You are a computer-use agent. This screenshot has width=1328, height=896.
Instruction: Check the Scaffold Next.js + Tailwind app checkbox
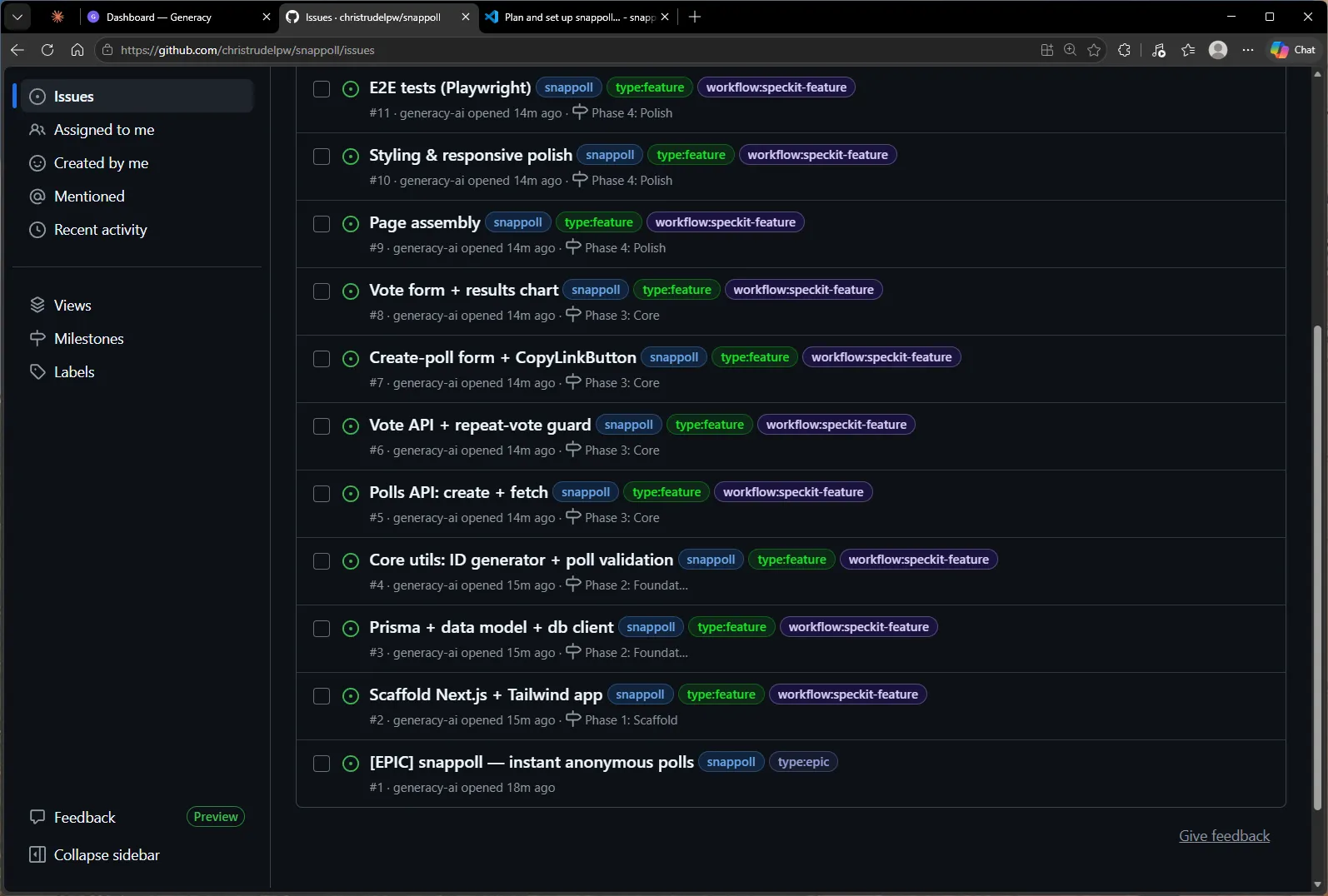pos(322,695)
